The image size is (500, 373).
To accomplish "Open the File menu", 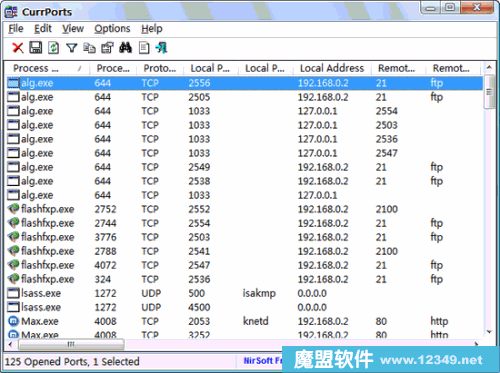I will [16, 29].
